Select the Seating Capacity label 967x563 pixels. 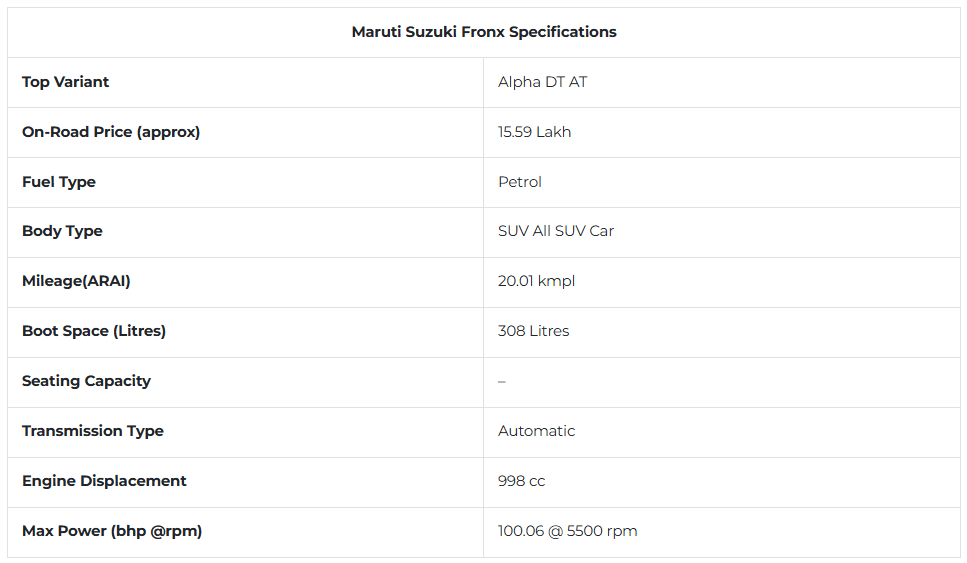pyautogui.click(x=86, y=381)
